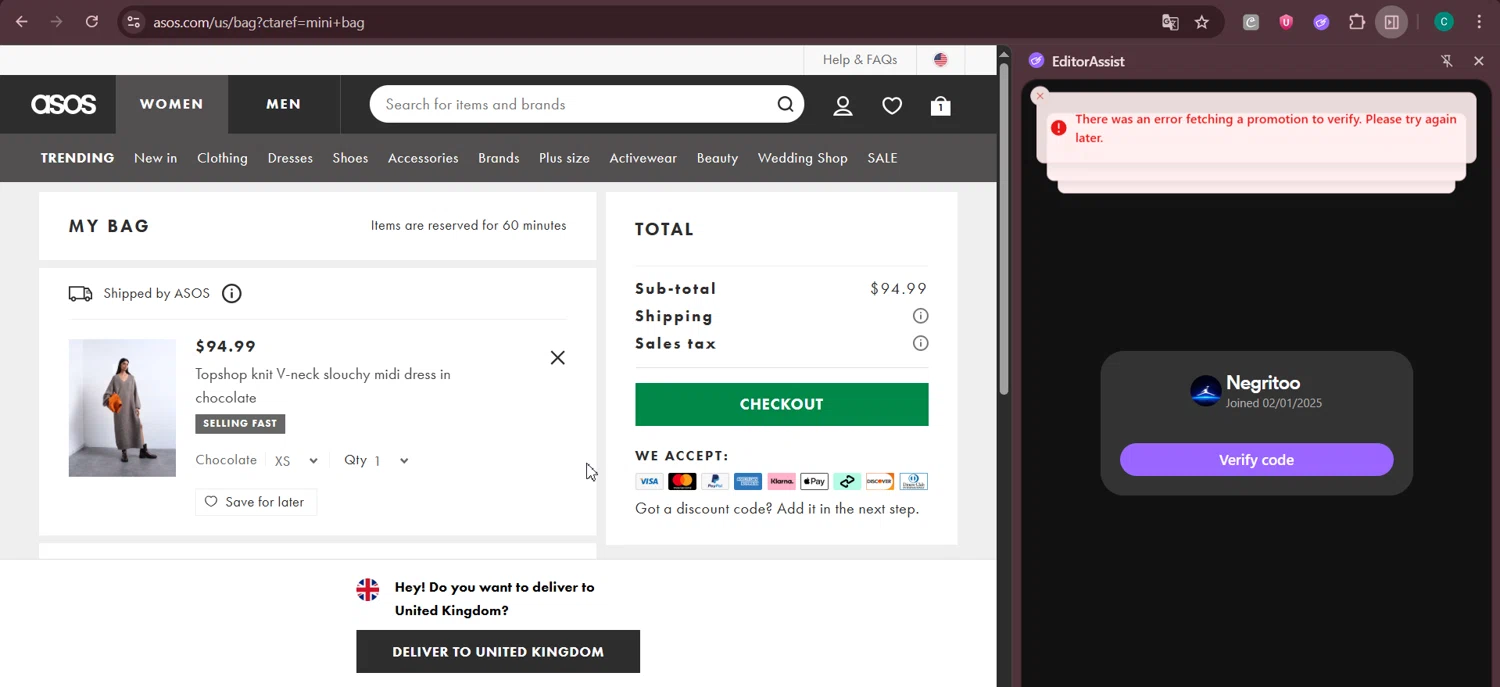Open the New in menu
Image resolution: width=1500 pixels, height=687 pixels.
155,158
